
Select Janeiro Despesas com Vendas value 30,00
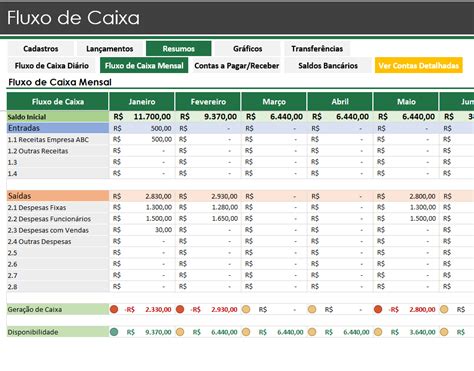(x=163, y=230)
